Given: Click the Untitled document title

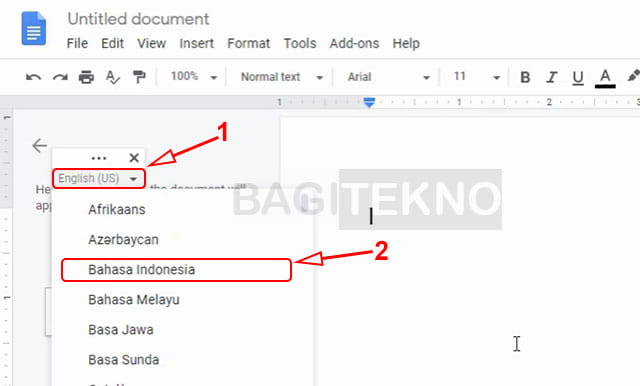Looking at the screenshot, I should point(138,19).
